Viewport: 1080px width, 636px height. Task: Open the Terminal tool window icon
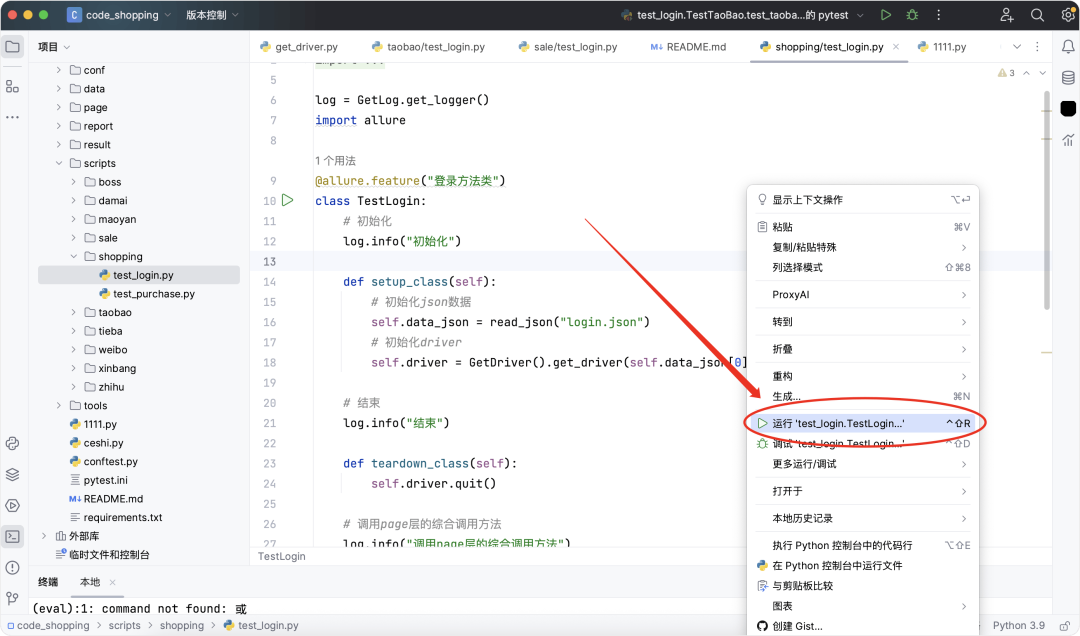coord(12,537)
